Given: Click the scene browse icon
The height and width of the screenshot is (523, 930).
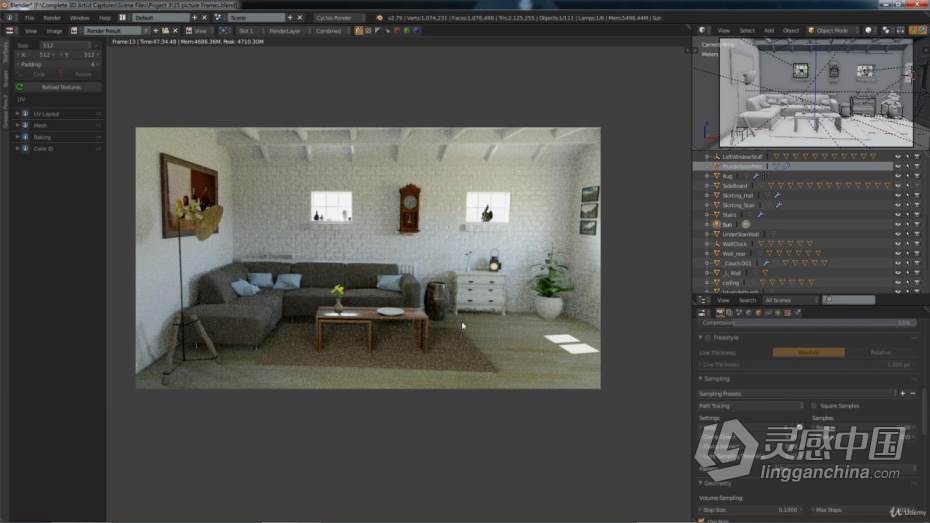Looking at the screenshot, I should coord(218,18).
